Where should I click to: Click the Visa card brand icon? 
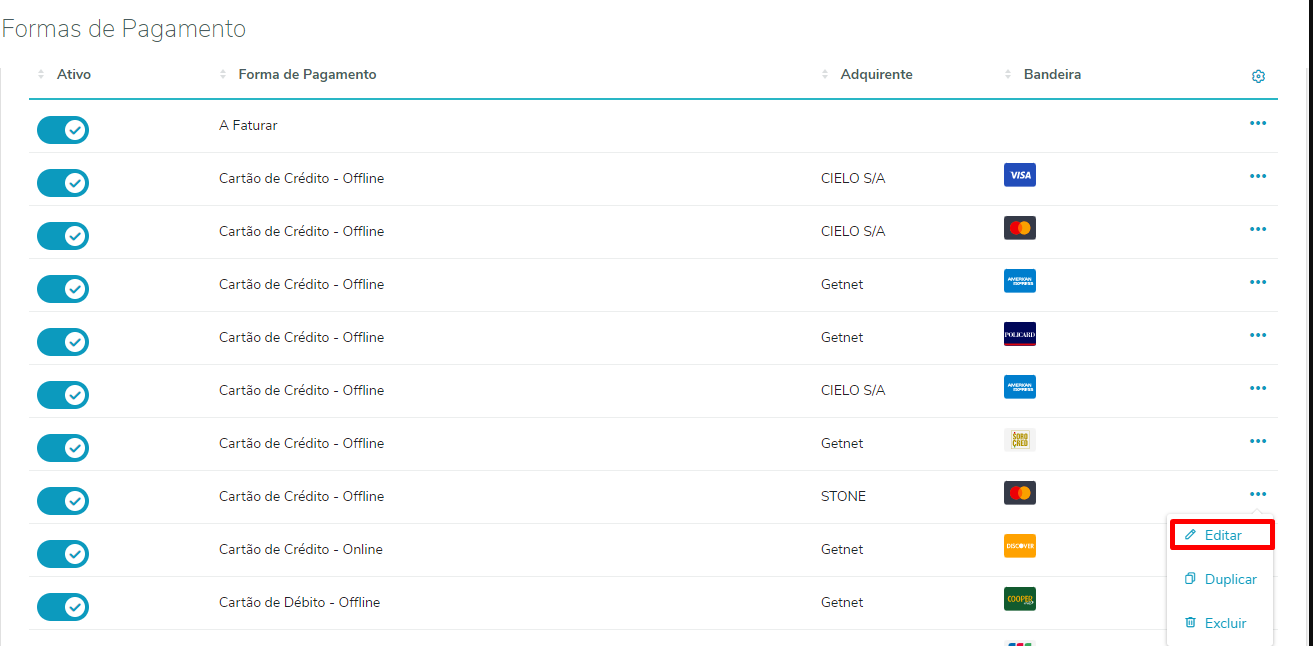point(1020,175)
